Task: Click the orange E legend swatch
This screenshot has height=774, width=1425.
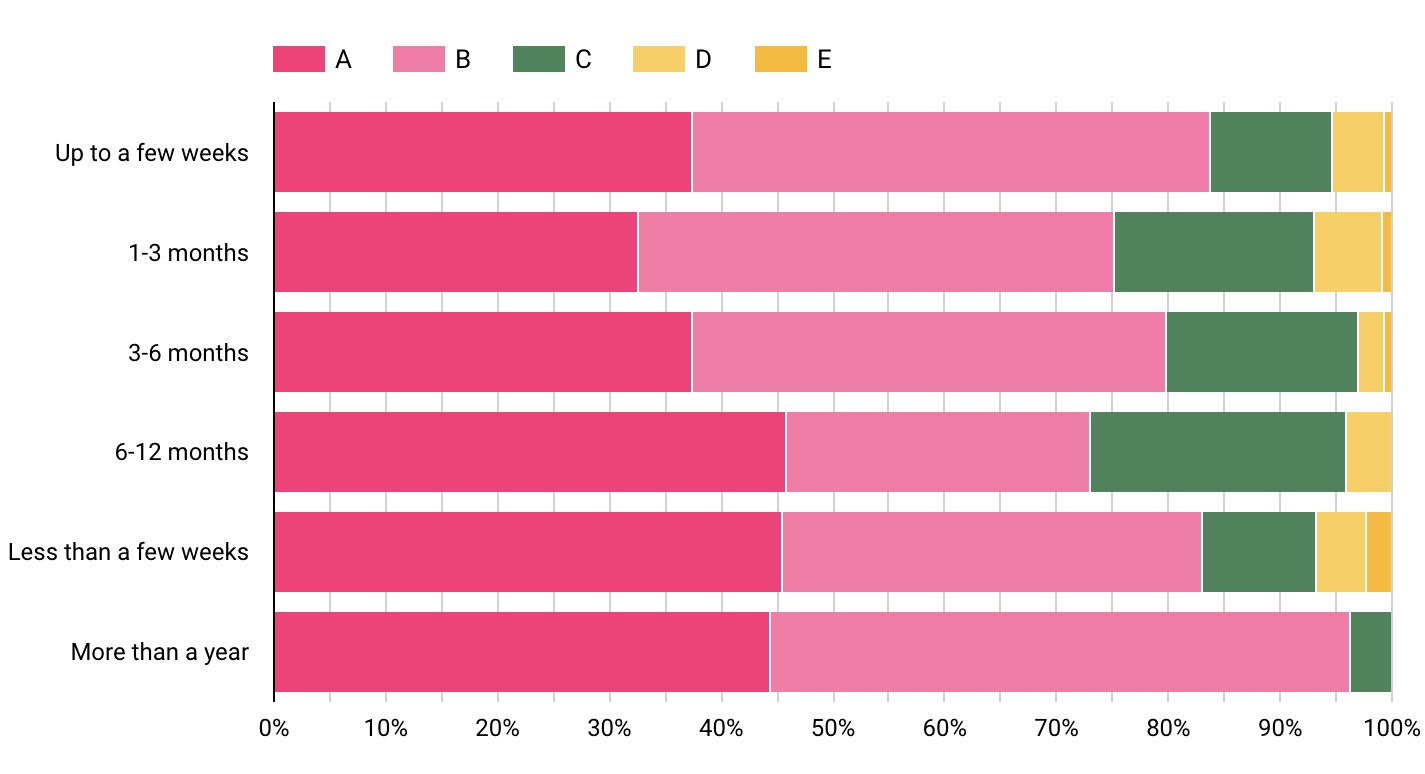Action: pyautogui.click(x=779, y=60)
